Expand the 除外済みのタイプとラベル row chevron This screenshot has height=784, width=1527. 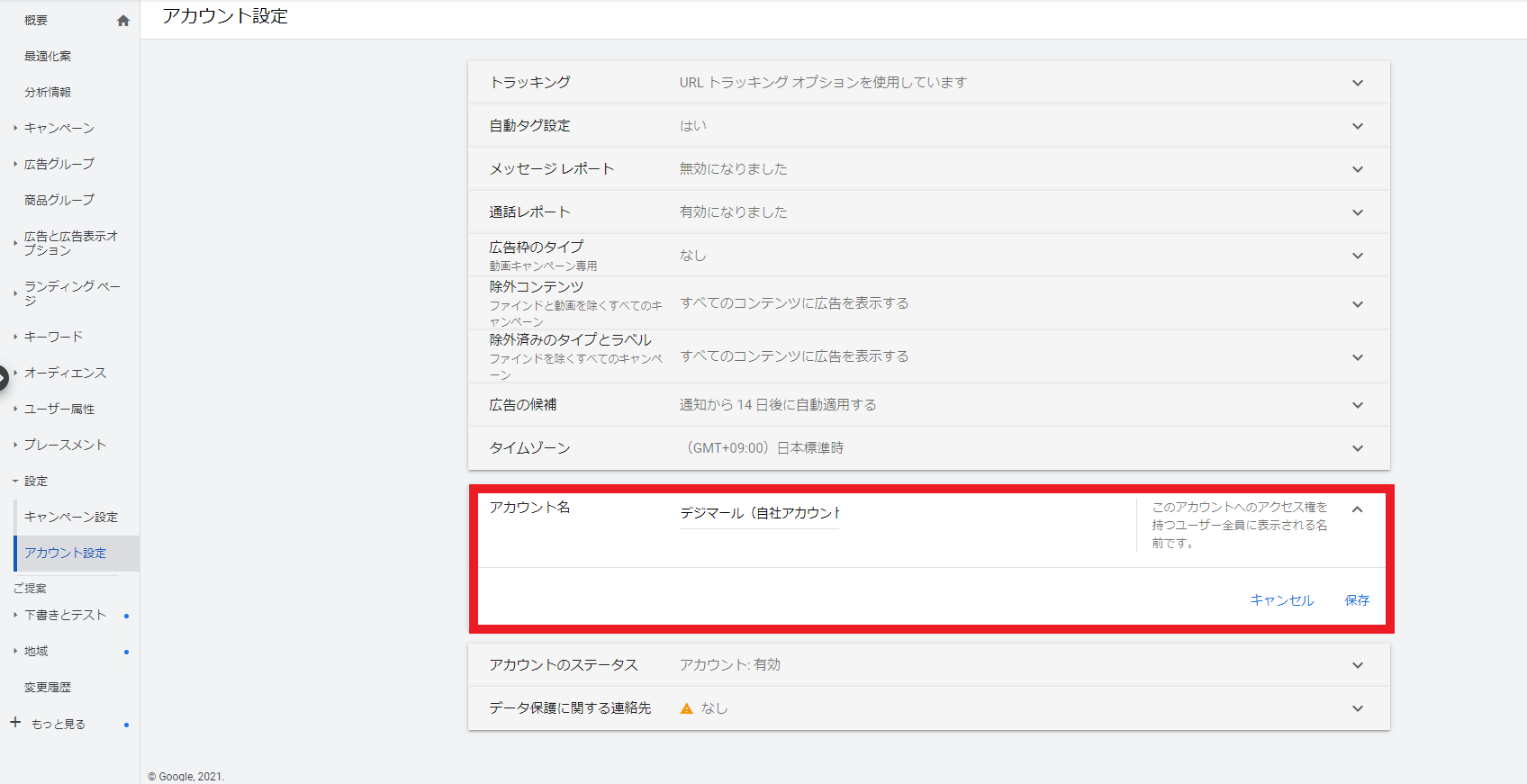tap(1358, 357)
